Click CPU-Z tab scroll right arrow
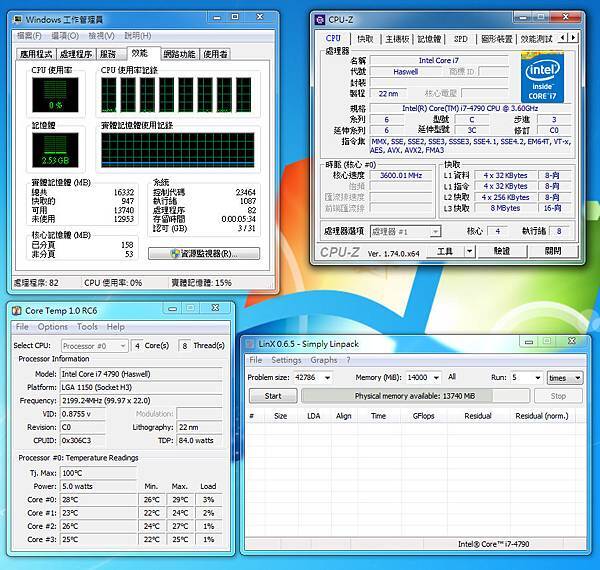This screenshot has height=570, width=600. [x=573, y=38]
